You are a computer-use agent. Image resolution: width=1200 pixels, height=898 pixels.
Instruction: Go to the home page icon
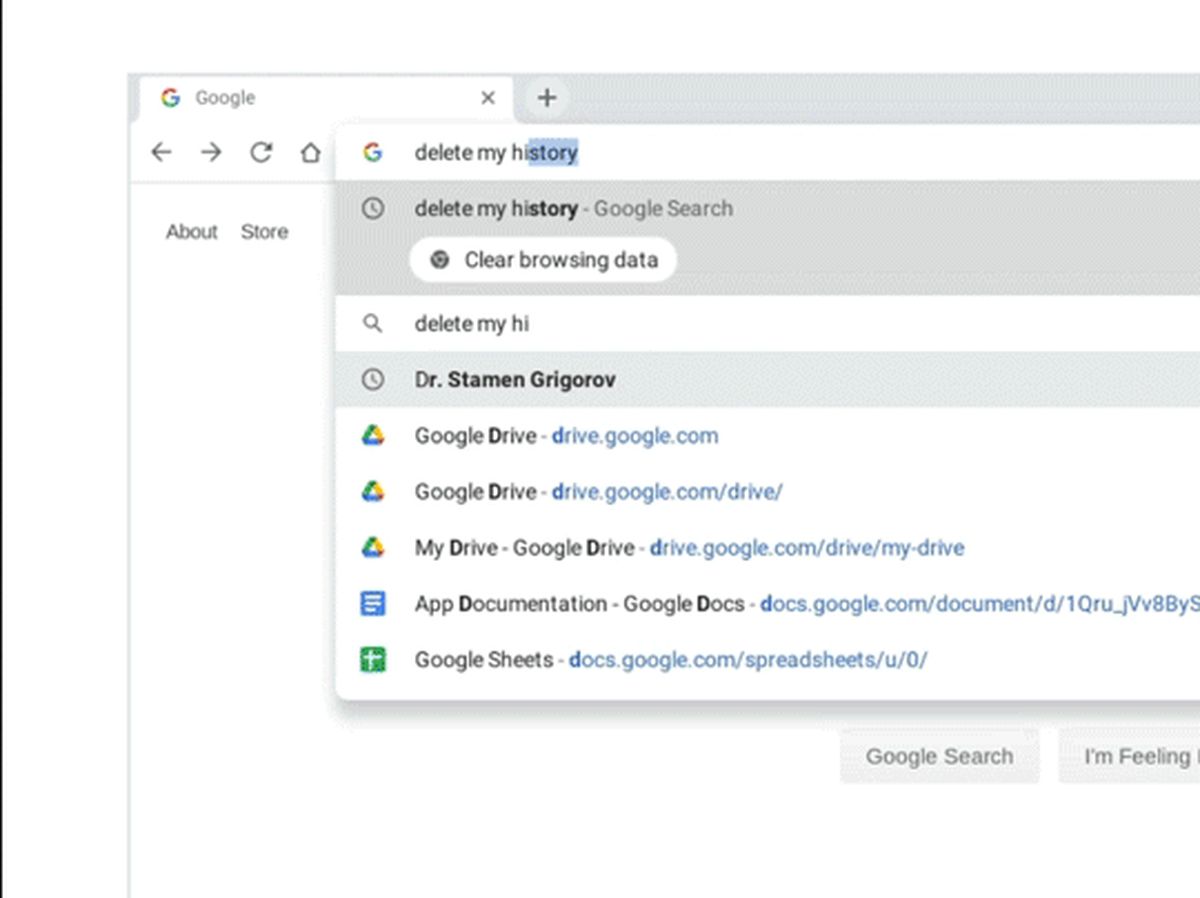[311, 153]
